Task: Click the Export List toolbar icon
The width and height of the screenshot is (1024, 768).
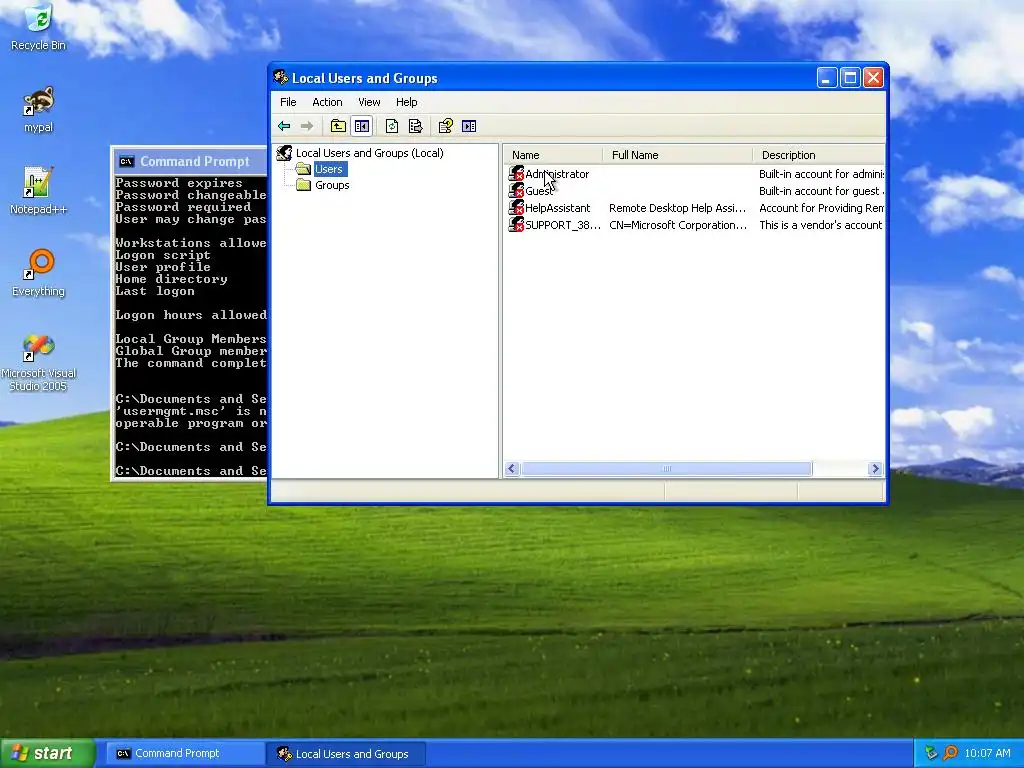Action: tap(415, 126)
